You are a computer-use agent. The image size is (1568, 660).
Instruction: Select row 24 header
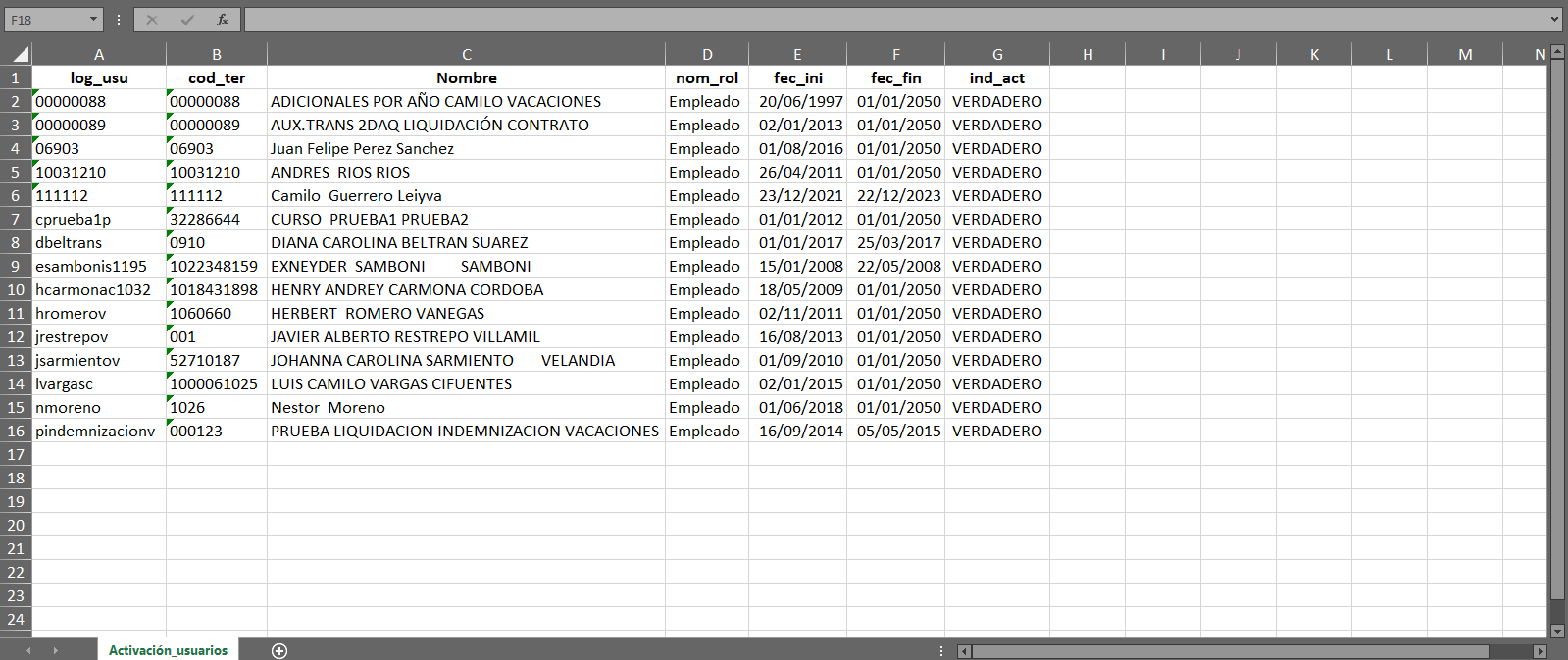[x=16, y=619]
